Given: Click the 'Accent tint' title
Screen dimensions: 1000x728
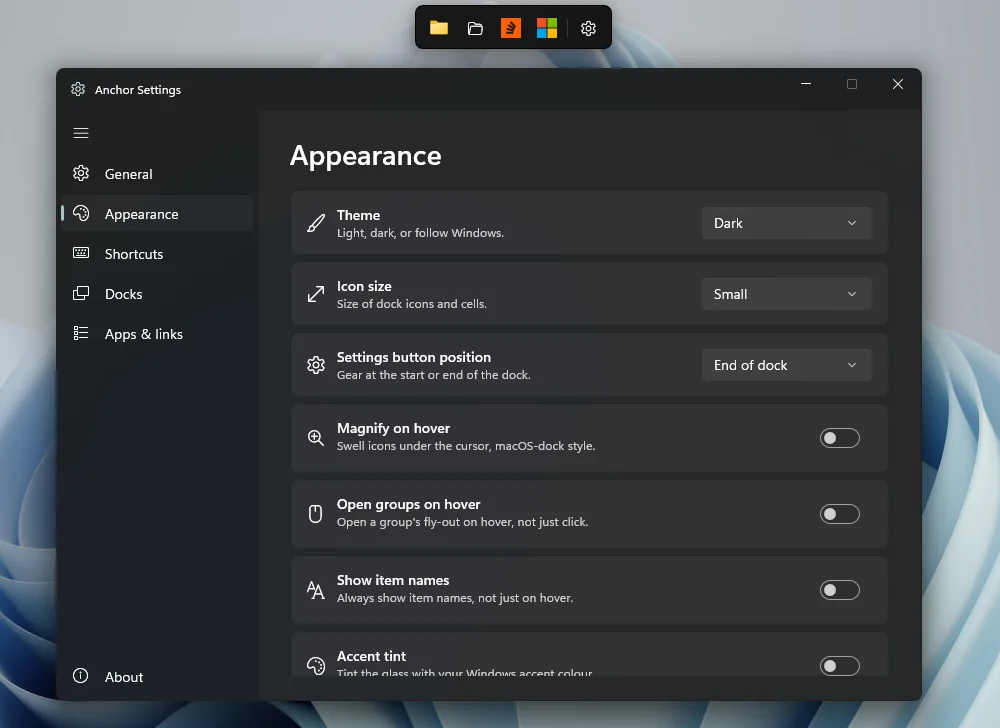Looking at the screenshot, I should 371,656.
